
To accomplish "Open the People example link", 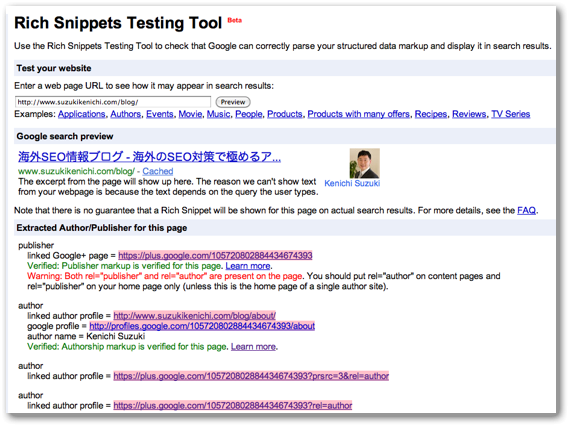I will (249, 114).
